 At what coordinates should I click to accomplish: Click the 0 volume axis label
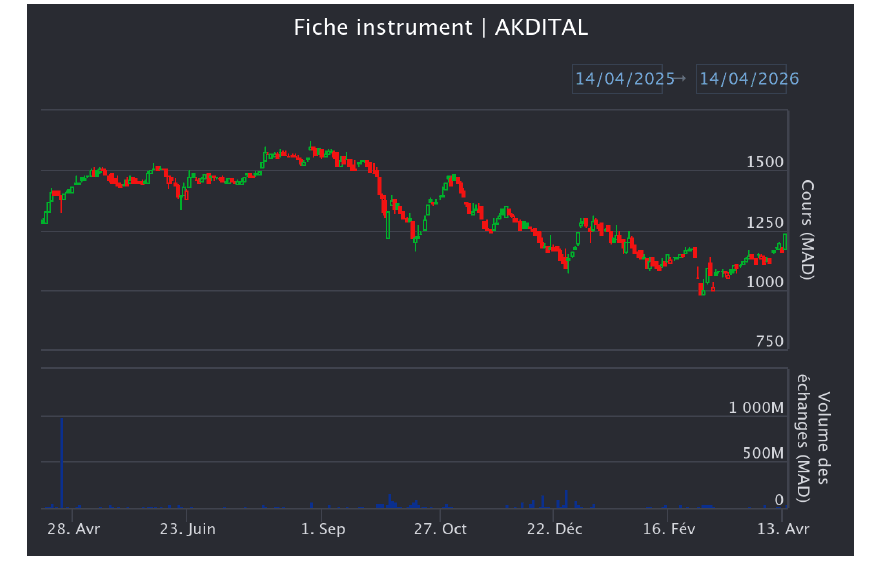779,499
